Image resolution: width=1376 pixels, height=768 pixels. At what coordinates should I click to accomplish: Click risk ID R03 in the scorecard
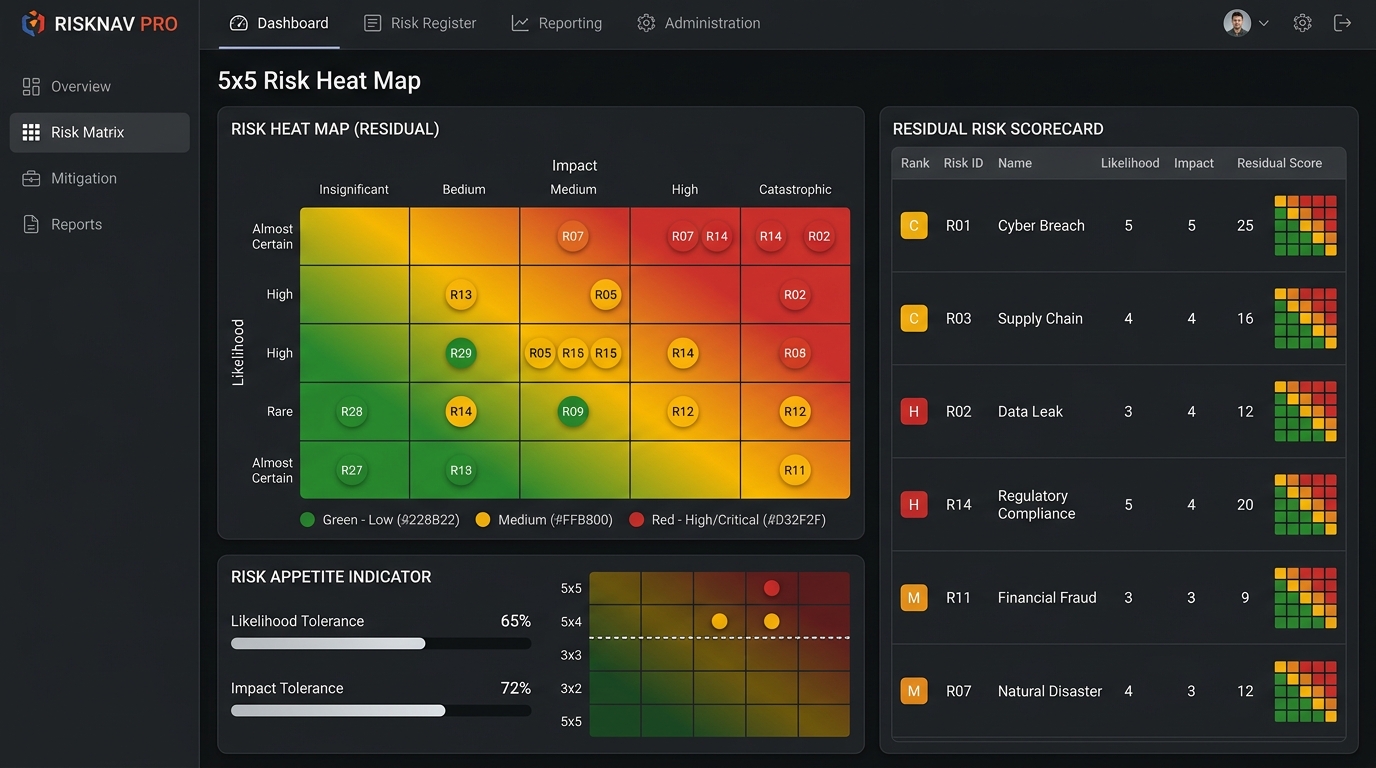click(958, 319)
